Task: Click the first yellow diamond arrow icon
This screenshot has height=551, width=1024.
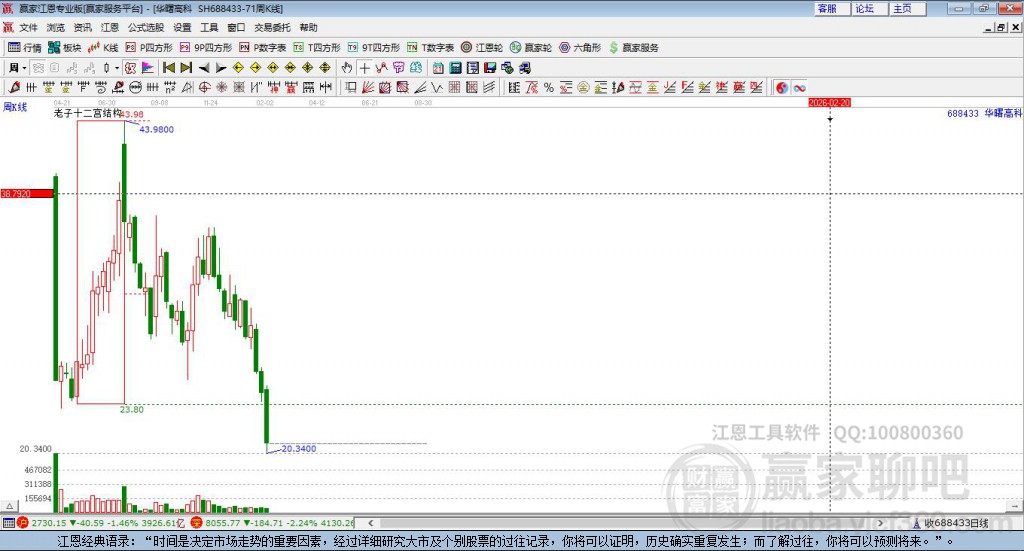Action: (x=238, y=68)
